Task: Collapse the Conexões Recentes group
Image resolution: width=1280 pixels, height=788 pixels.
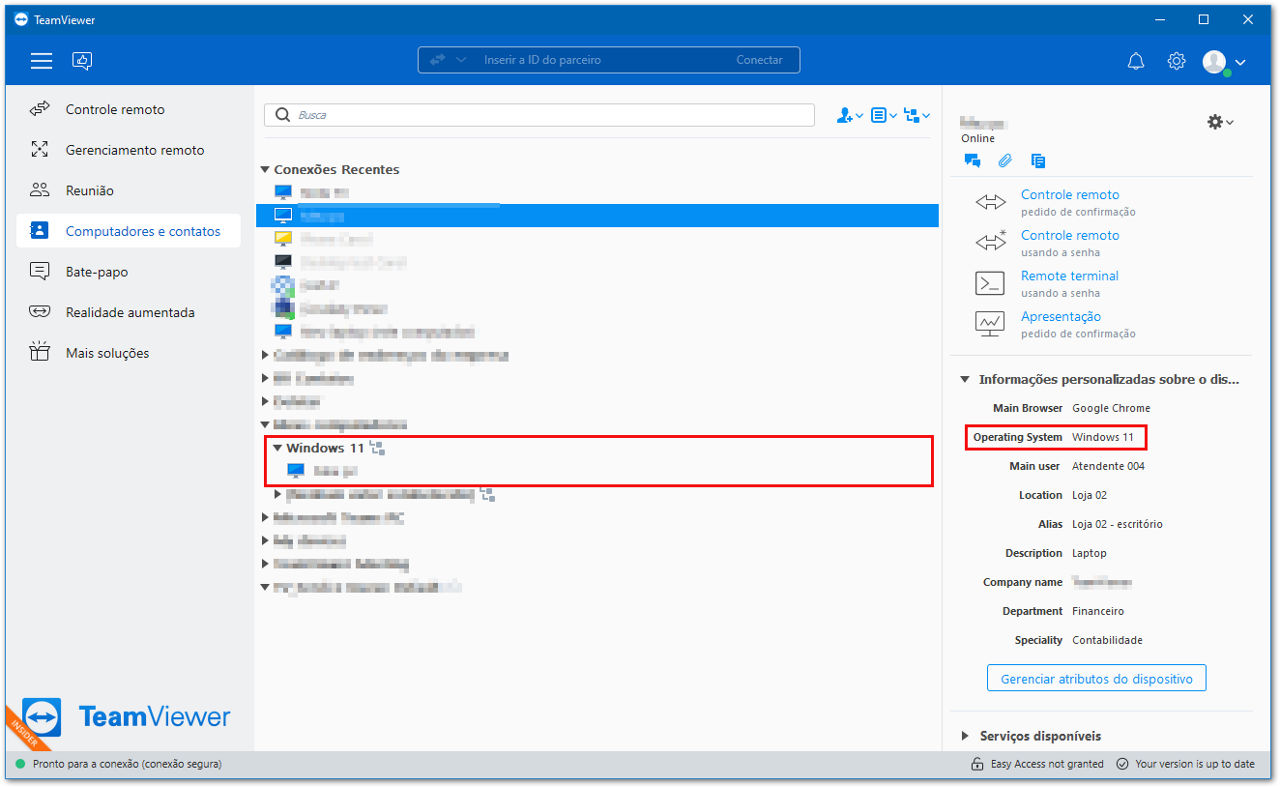Action: click(265, 170)
